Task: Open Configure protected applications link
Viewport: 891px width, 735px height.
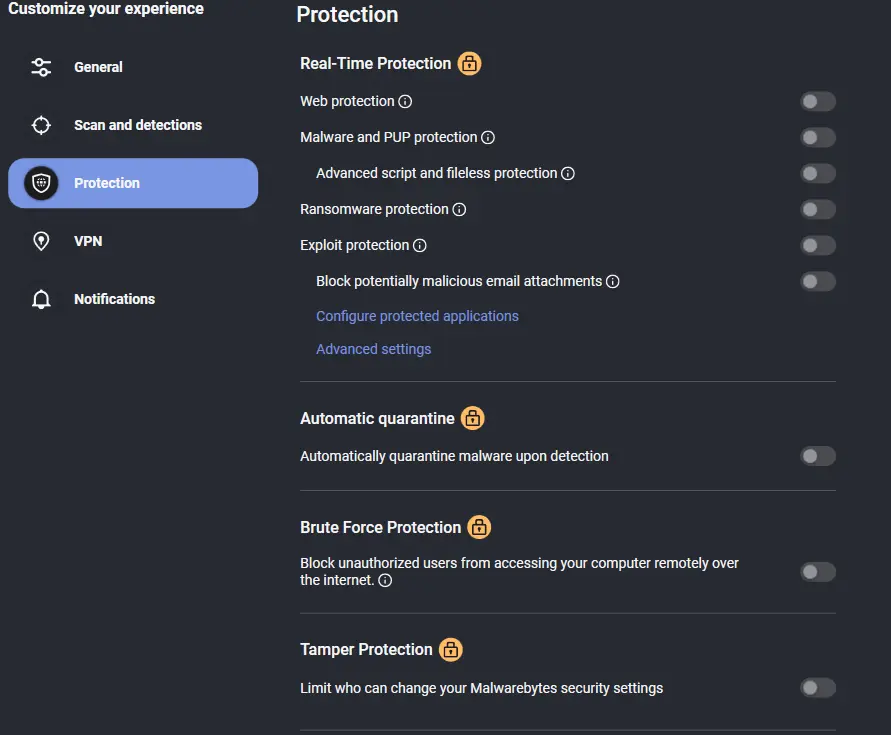Action: click(417, 316)
